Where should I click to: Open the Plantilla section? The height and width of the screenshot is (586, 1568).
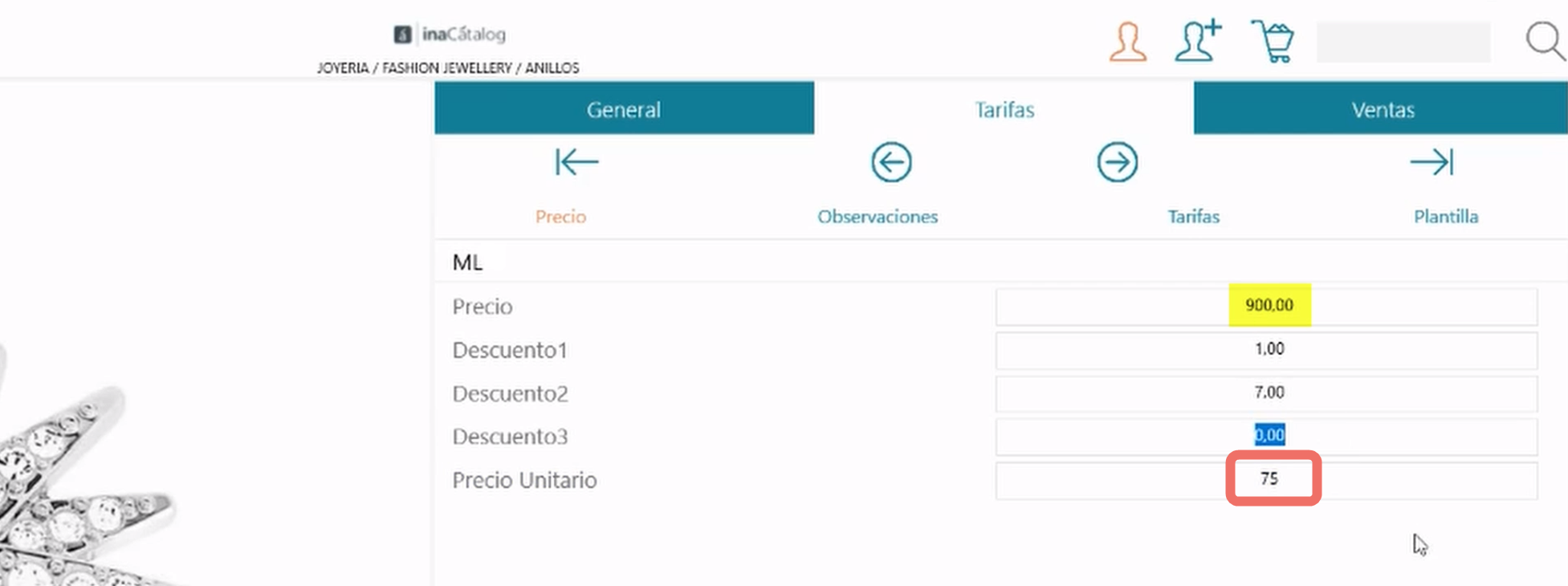(1446, 217)
